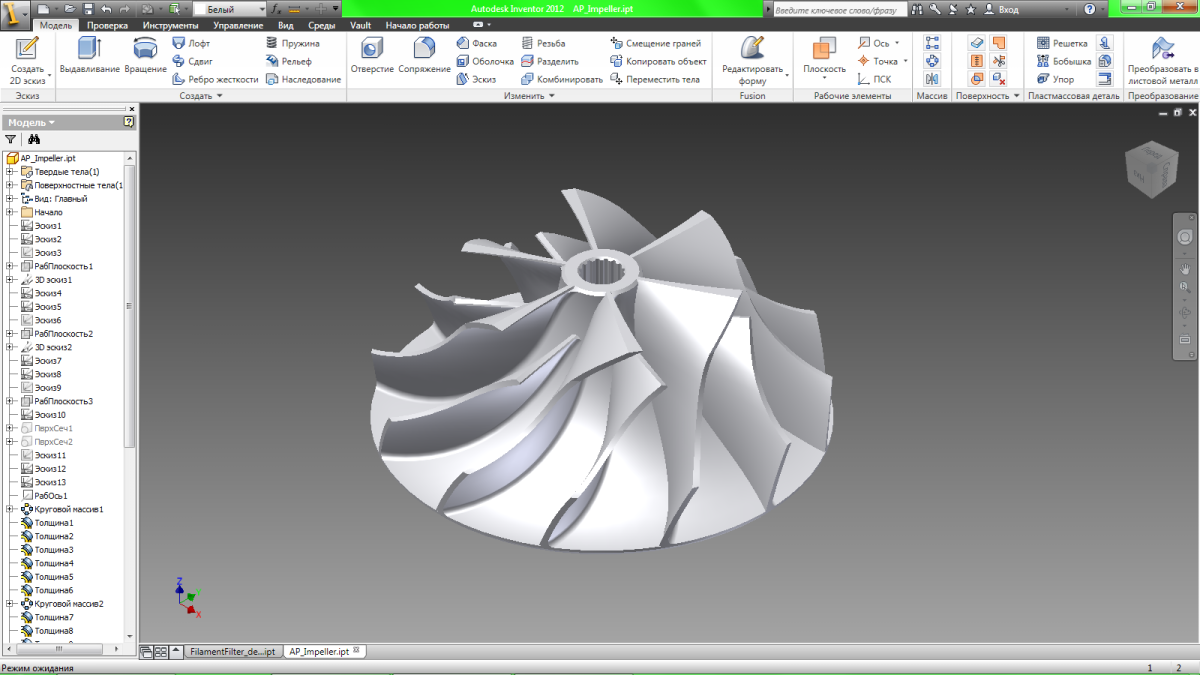
Task: Switch to the Инструменты ribbon tab
Action: tap(170, 25)
